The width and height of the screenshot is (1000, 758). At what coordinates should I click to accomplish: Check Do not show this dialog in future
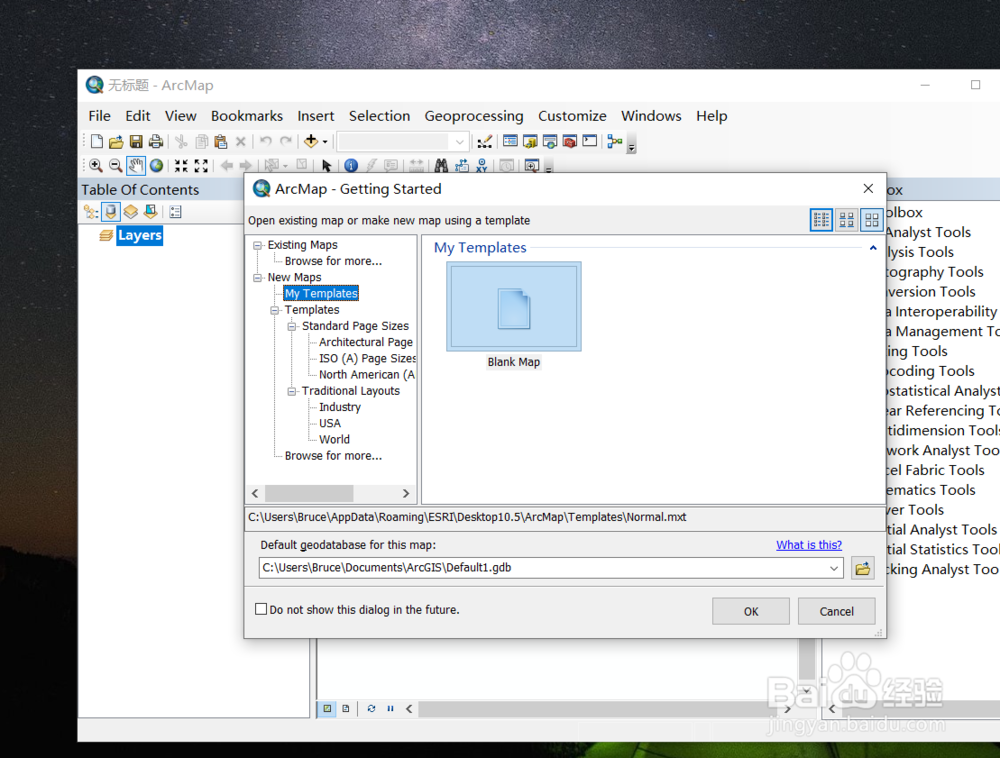pyautogui.click(x=261, y=609)
